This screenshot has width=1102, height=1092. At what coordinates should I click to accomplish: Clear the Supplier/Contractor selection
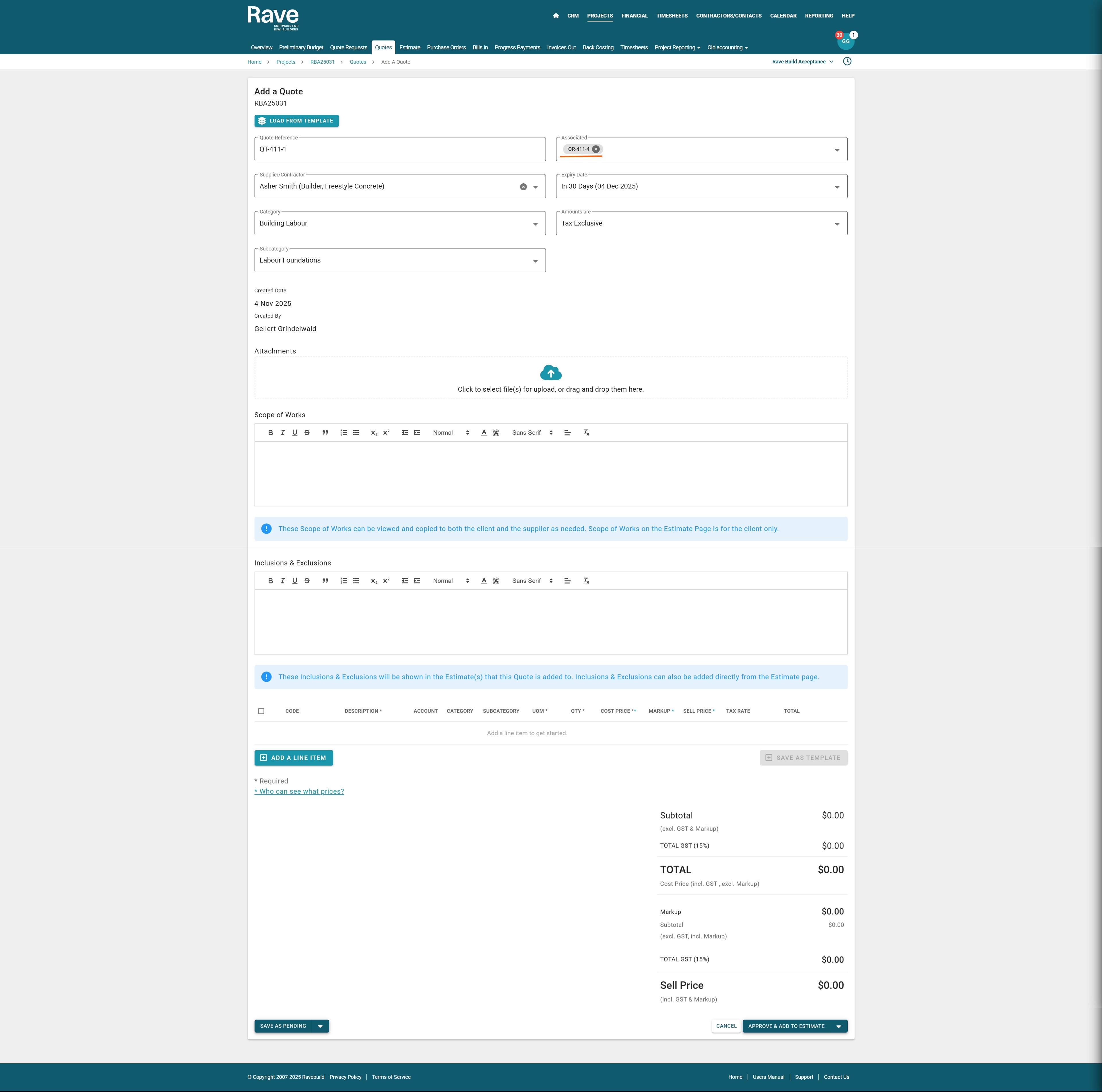pos(523,187)
